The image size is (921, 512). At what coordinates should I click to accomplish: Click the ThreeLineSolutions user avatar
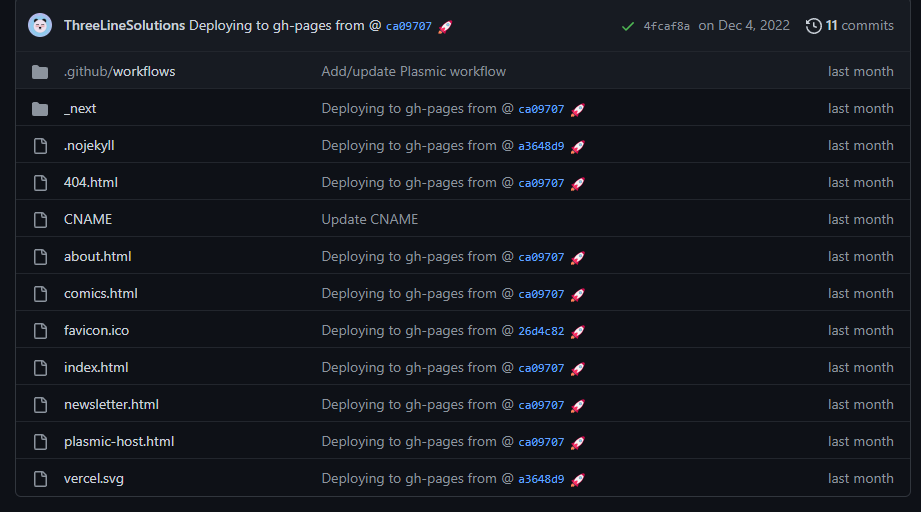(40, 25)
